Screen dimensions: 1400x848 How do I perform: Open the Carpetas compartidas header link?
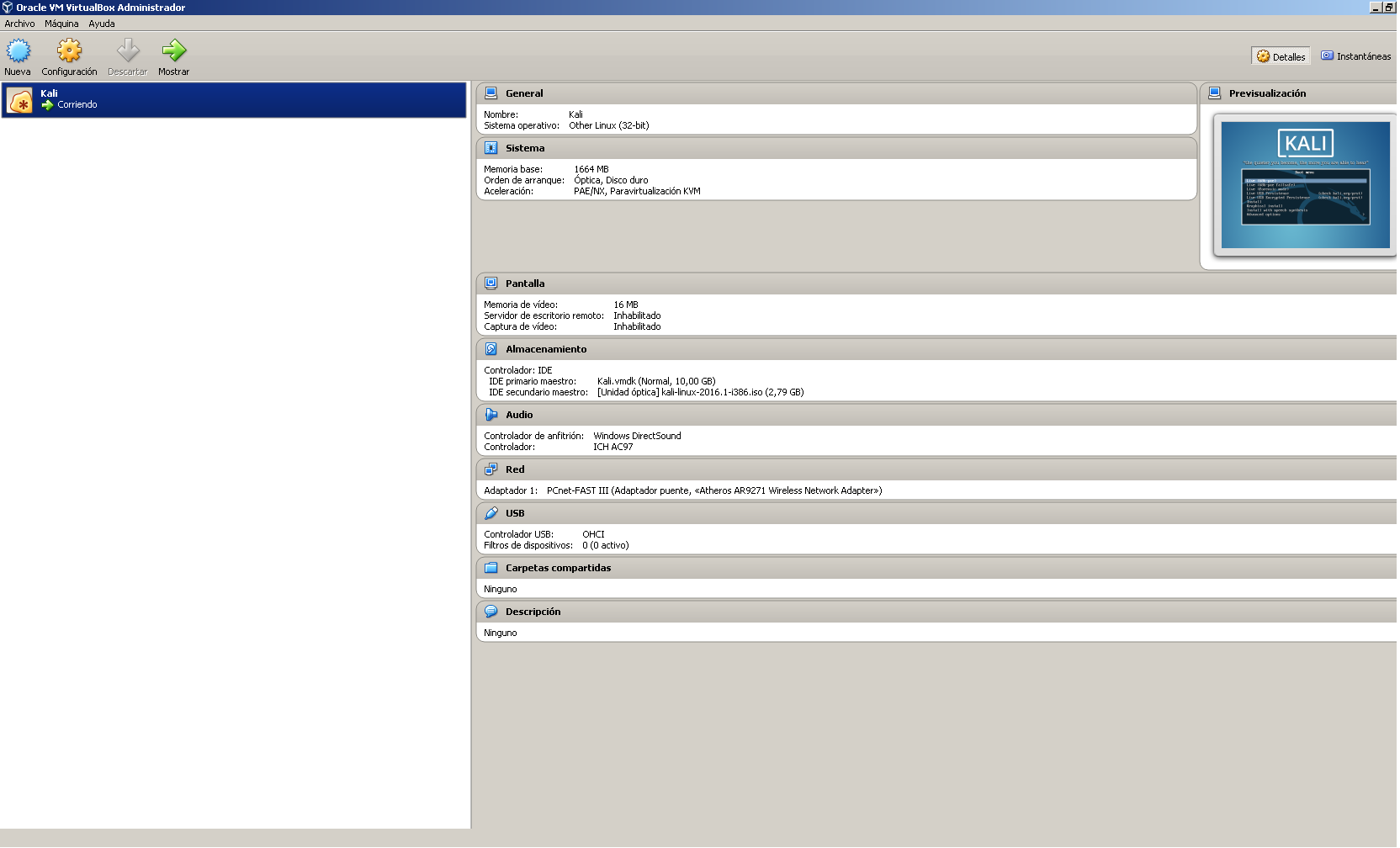pos(559,568)
